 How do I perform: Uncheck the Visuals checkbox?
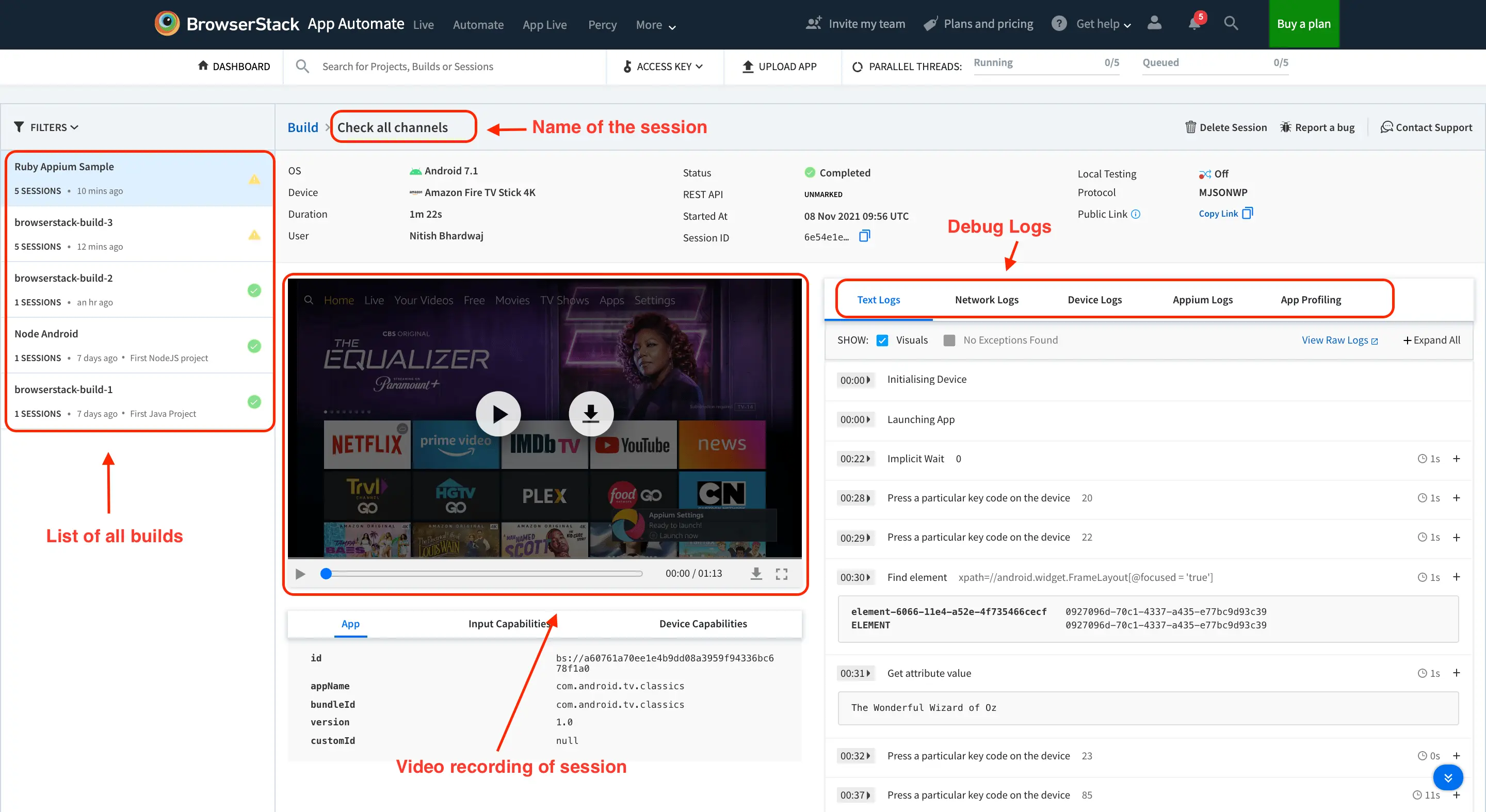pyautogui.click(x=882, y=340)
